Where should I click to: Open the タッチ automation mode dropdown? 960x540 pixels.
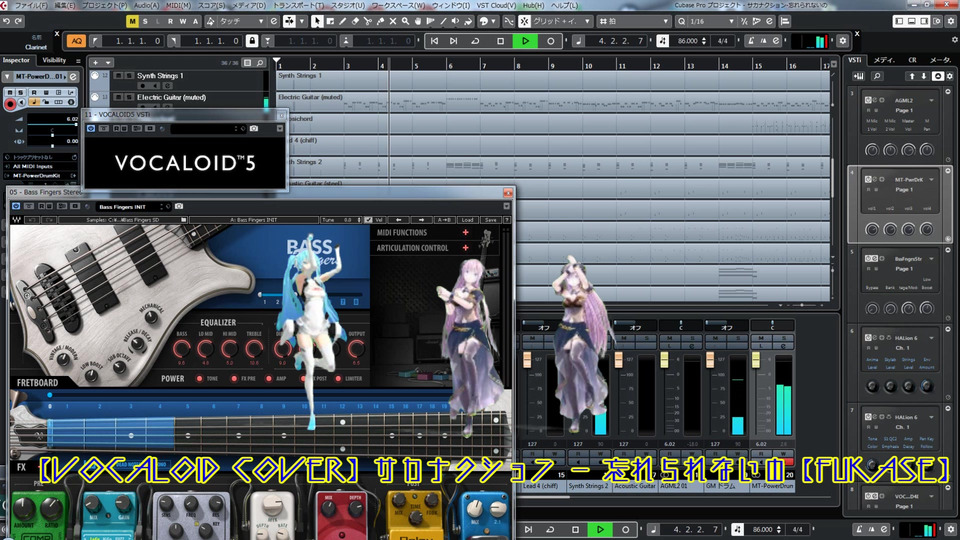[242, 21]
